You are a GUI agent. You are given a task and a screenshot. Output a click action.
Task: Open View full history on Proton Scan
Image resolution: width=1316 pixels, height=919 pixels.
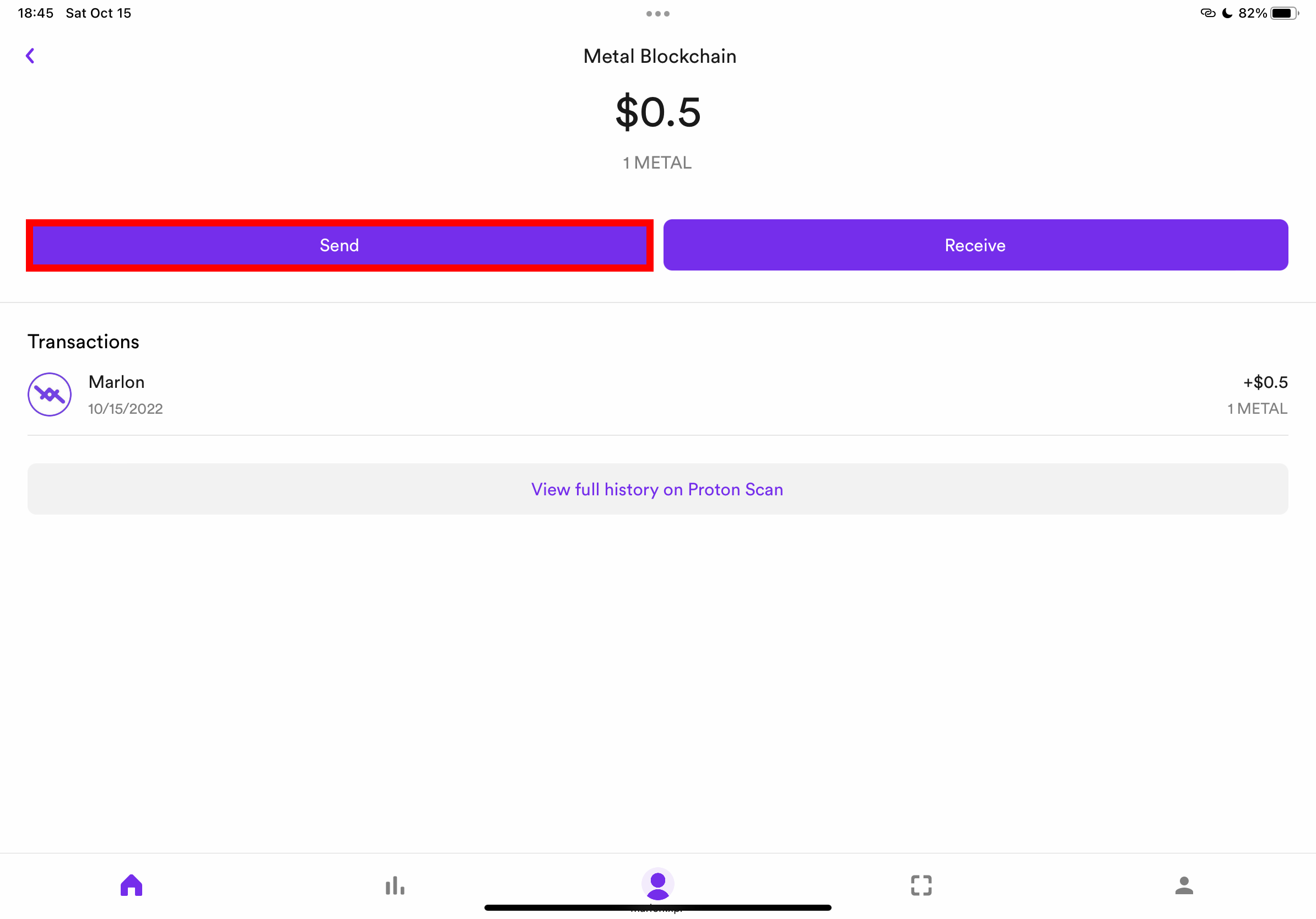pos(657,489)
